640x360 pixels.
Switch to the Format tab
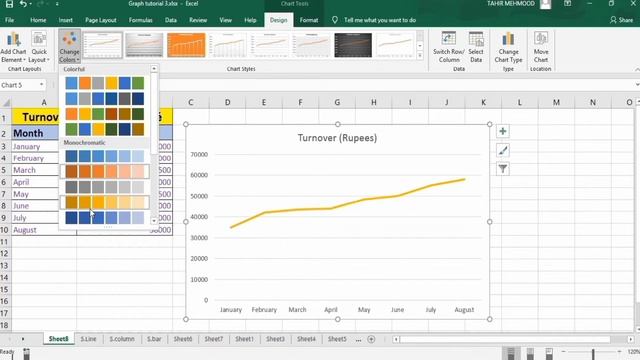(309, 20)
